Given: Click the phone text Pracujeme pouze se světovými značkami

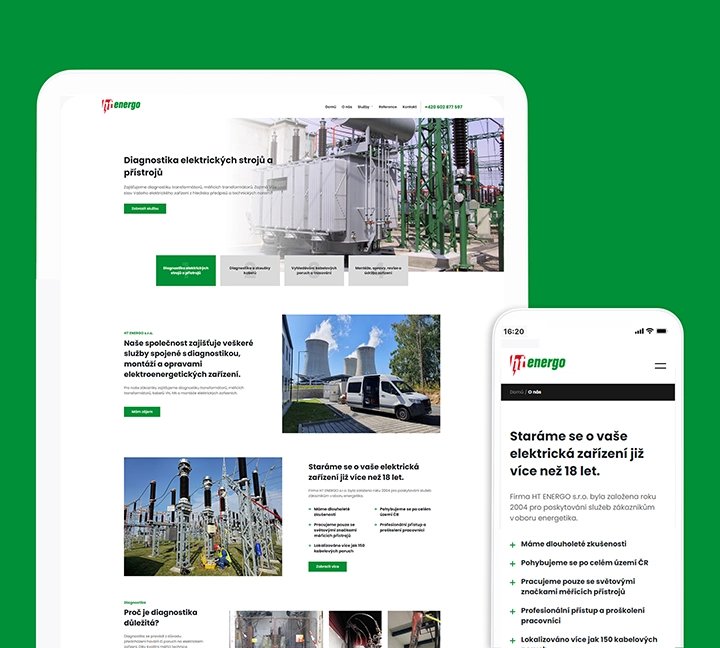Looking at the screenshot, I should (578, 586).
